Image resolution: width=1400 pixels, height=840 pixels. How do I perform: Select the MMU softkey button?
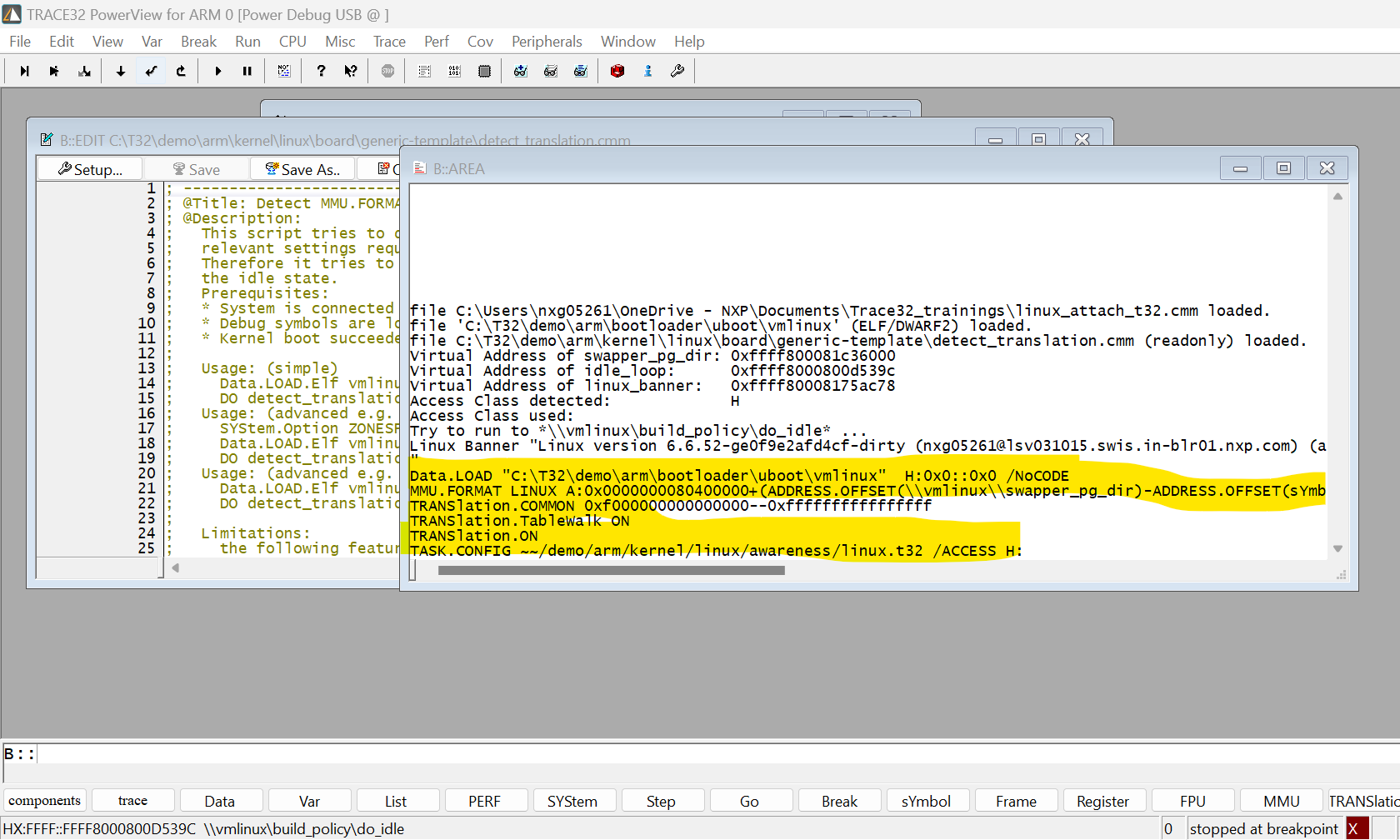1281,800
